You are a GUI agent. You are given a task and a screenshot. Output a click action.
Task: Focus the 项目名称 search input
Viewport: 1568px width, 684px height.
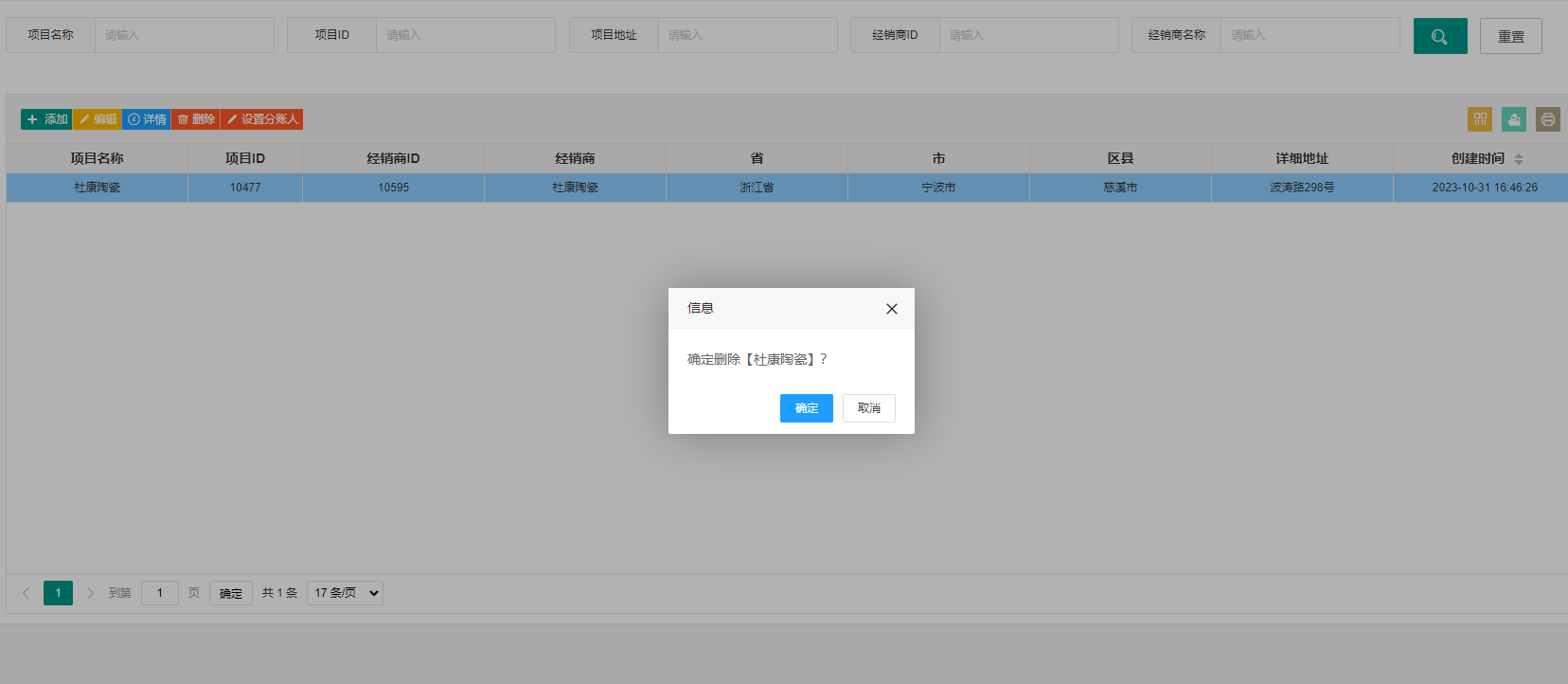coord(185,35)
